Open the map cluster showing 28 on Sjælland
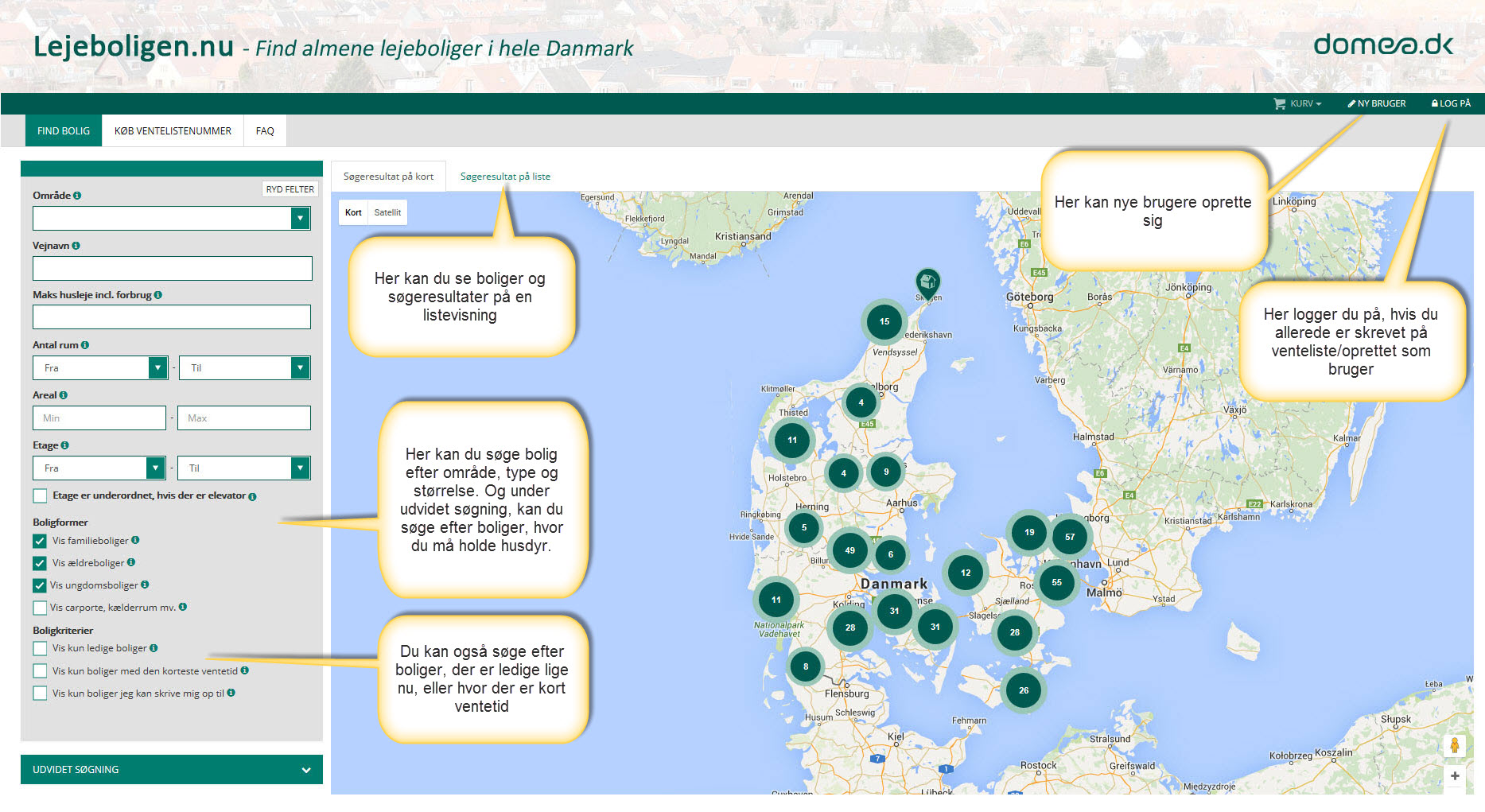The width and height of the screenshot is (1485, 812). point(1014,632)
